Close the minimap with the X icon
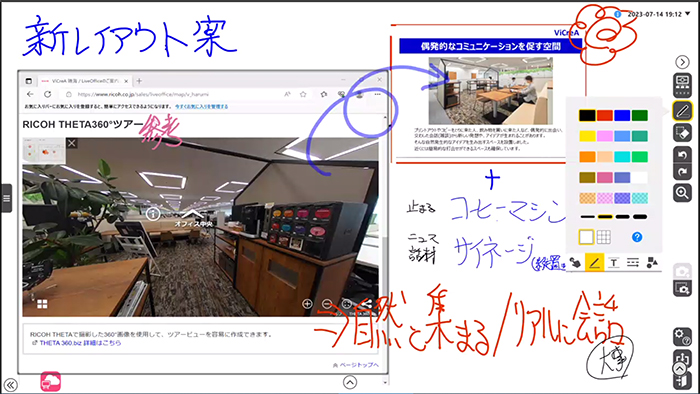700x394 pixels. (72, 143)
